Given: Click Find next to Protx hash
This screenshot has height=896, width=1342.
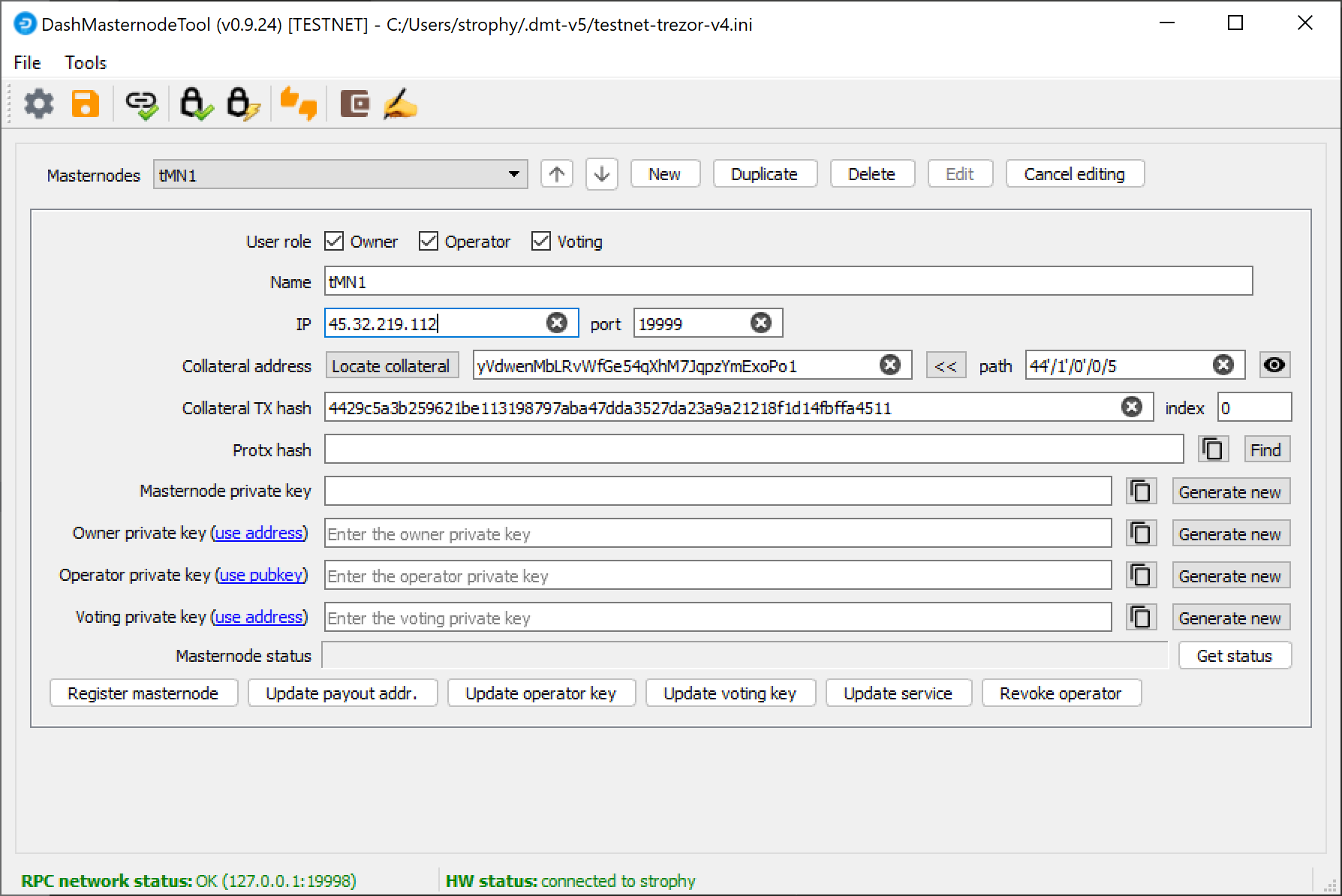Looking at the screenshot, I should tap(1266, 450).
